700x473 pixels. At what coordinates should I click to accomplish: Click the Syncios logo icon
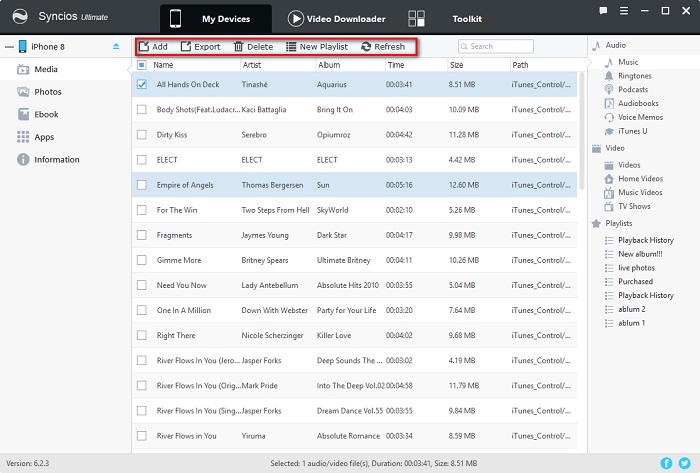(x=20, y=17)
